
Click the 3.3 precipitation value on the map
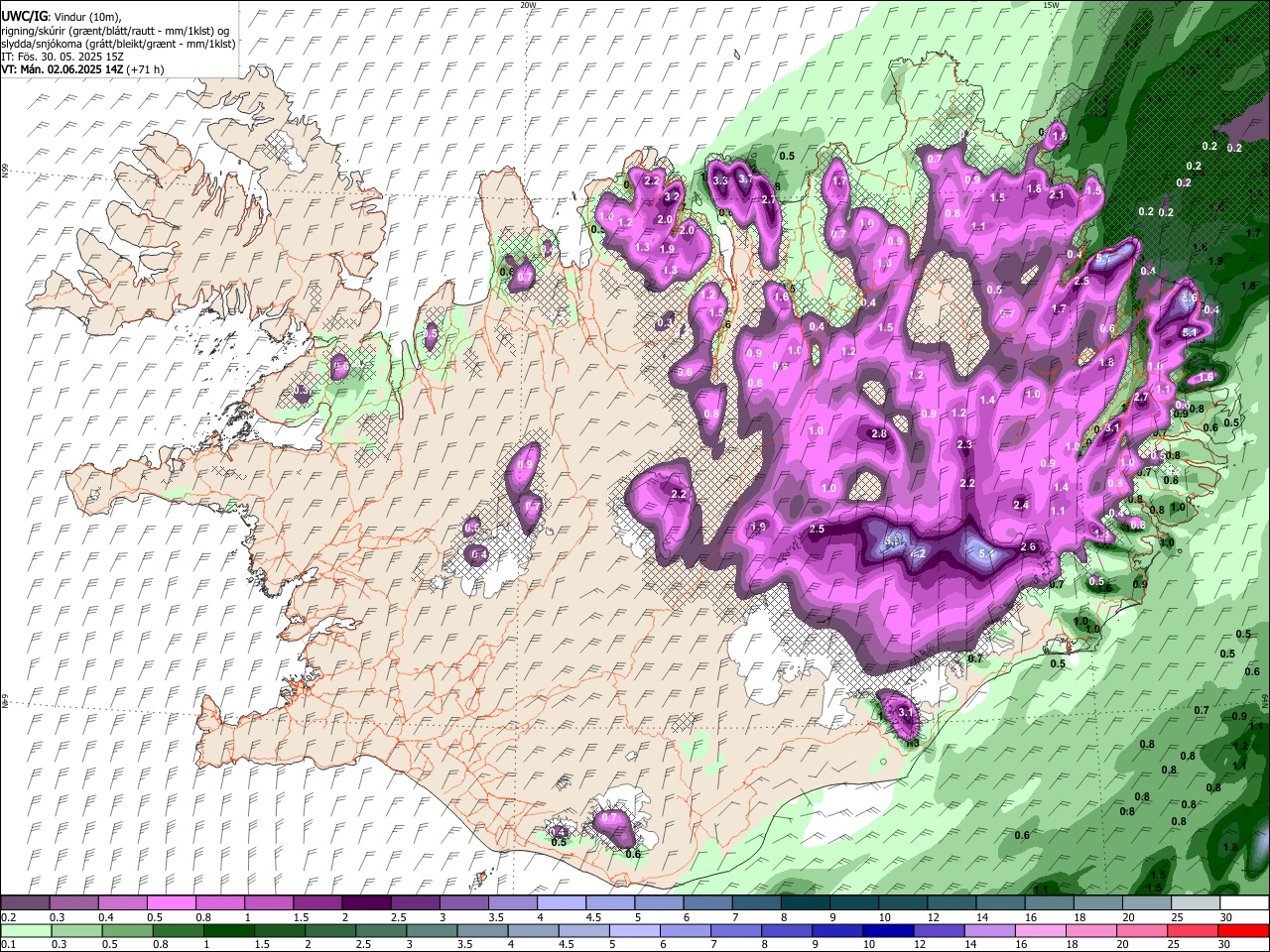point(721,180)
